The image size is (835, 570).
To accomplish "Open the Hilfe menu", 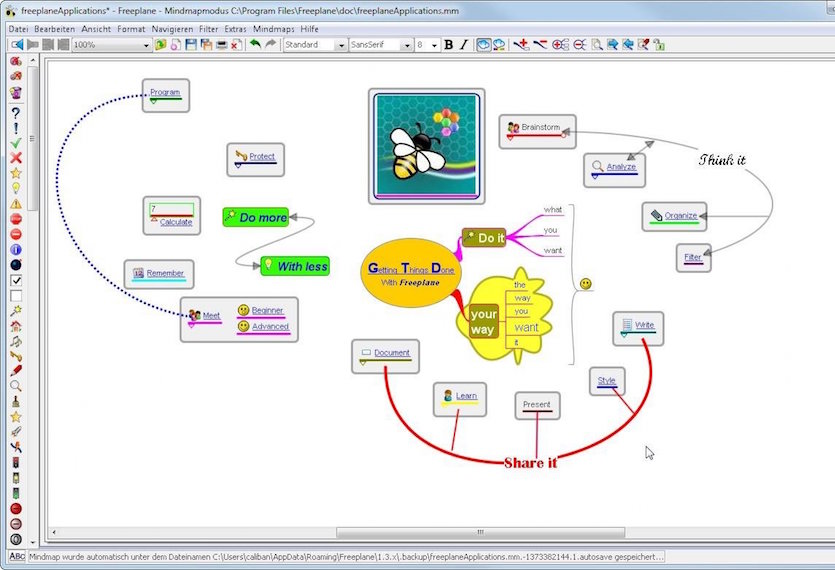I will coord(309,29).
